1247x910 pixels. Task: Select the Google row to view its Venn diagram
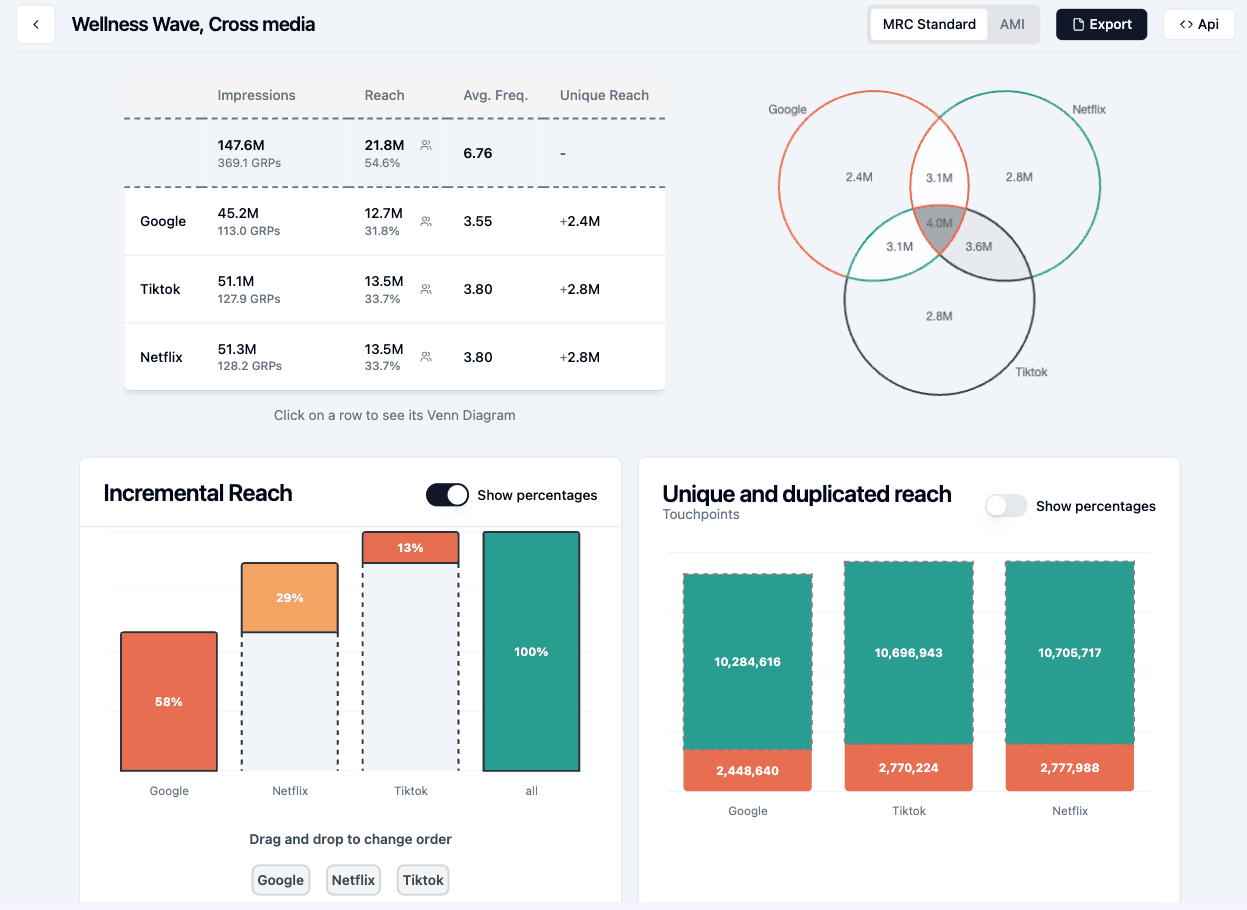pyautogui.click(x=300, y=221)
